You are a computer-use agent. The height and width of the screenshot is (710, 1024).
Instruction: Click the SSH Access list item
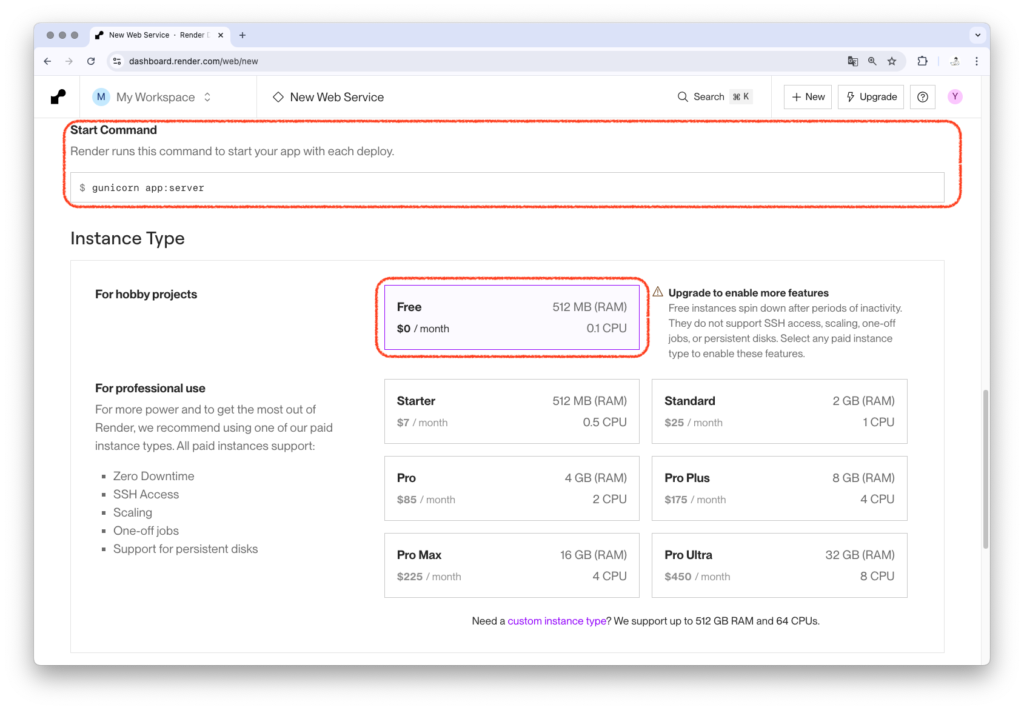pyautogui.click(x=146, y=494)
